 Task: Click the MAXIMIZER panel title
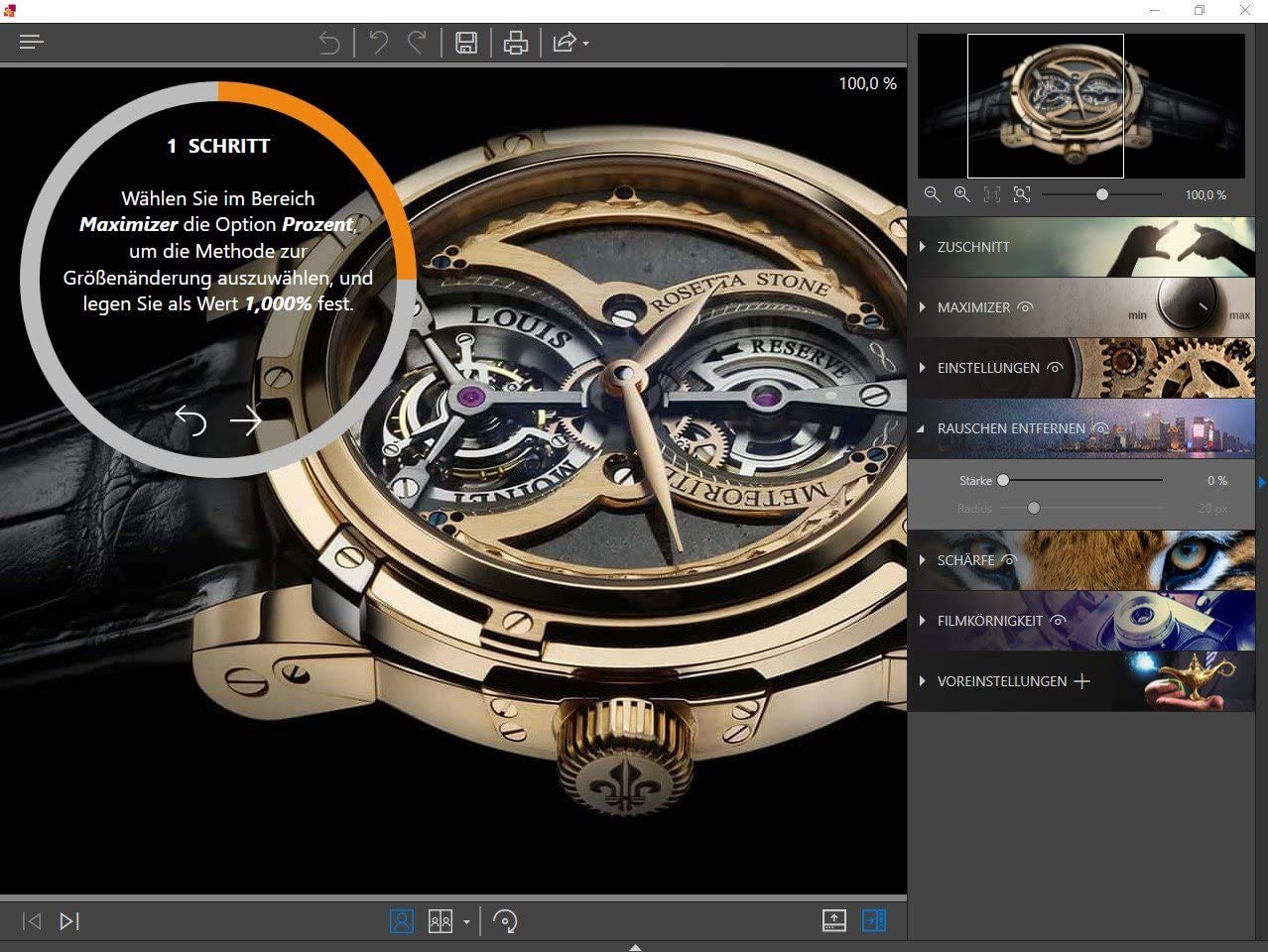pyautogui.click(x=973, y=307)
